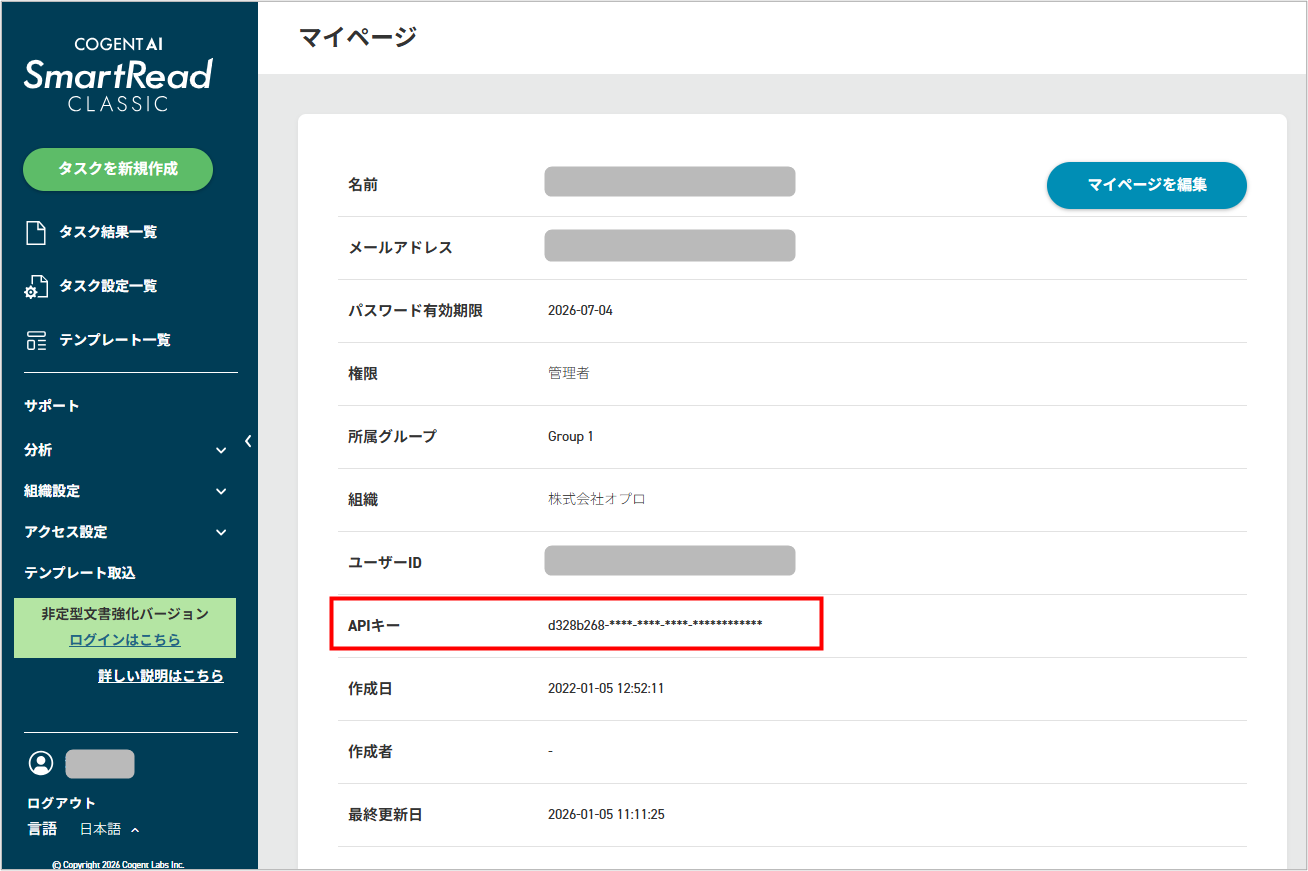Click the テンプレート一覧 list icon
The image size is (1308, 871).
click(37, 339)
